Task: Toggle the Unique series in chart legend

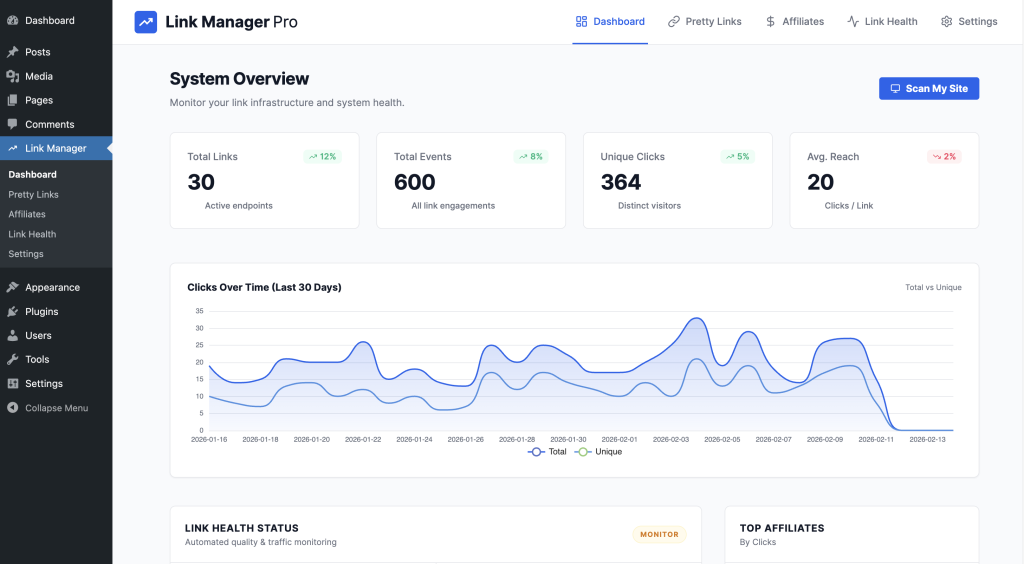Action: [x=598, y=452]
